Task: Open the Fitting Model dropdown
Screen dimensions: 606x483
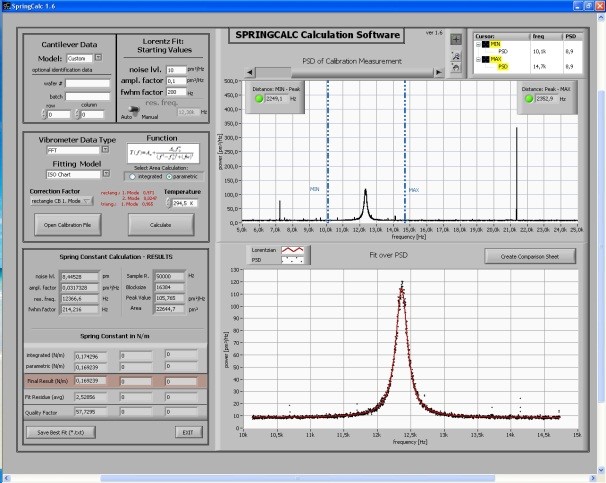Action: (106, 174)
